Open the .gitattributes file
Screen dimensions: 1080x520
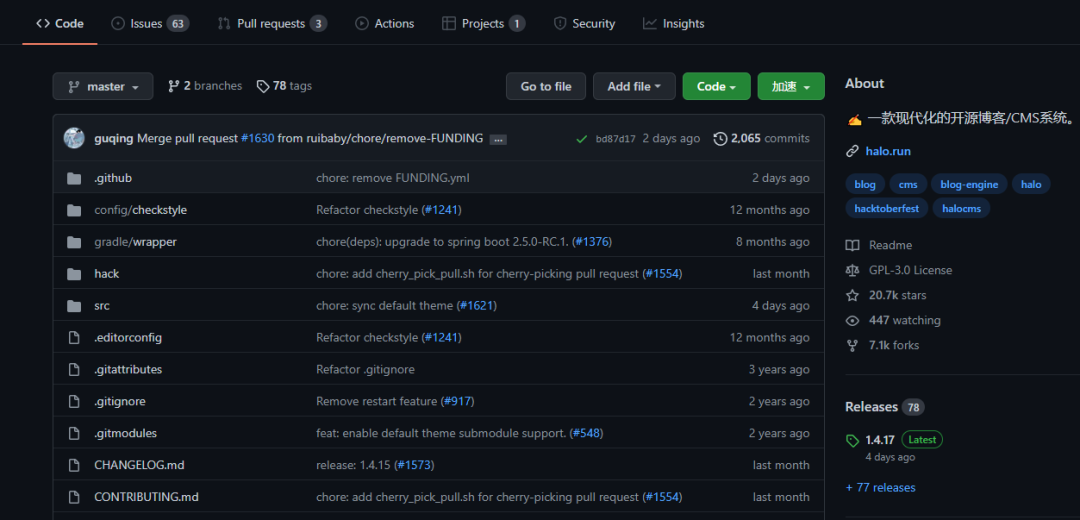click(x=128, y=369)
